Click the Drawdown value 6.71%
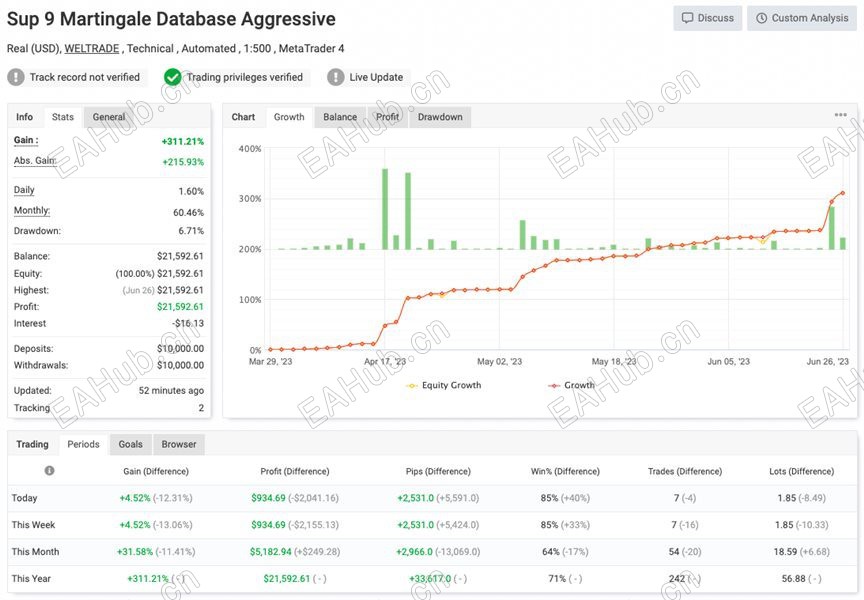The height and width of the screenshot is (600, 864). click(x=191, y=231)
